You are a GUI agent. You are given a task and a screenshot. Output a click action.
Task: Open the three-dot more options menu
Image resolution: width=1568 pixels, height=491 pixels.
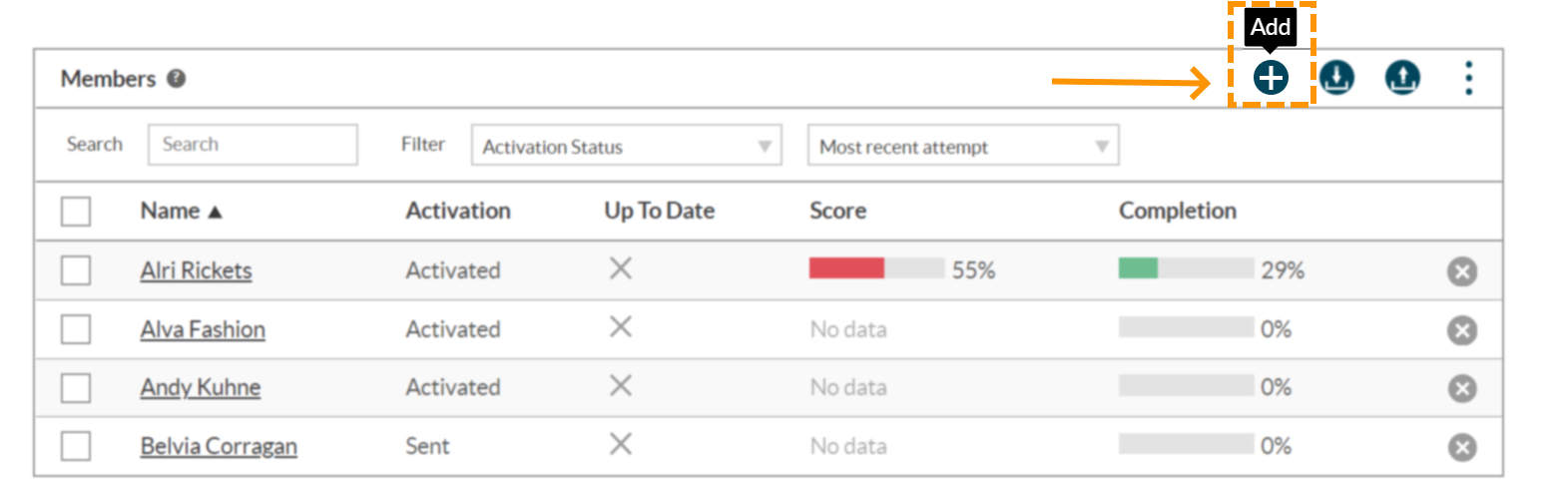pyautogui.click(x=1468, y=78)
